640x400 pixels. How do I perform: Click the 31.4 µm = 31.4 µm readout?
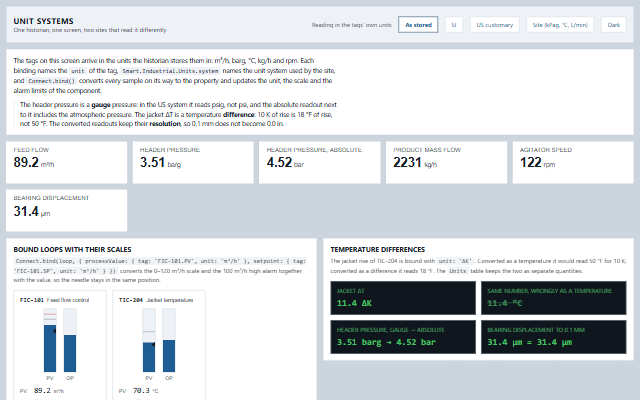tap(553, 337)
